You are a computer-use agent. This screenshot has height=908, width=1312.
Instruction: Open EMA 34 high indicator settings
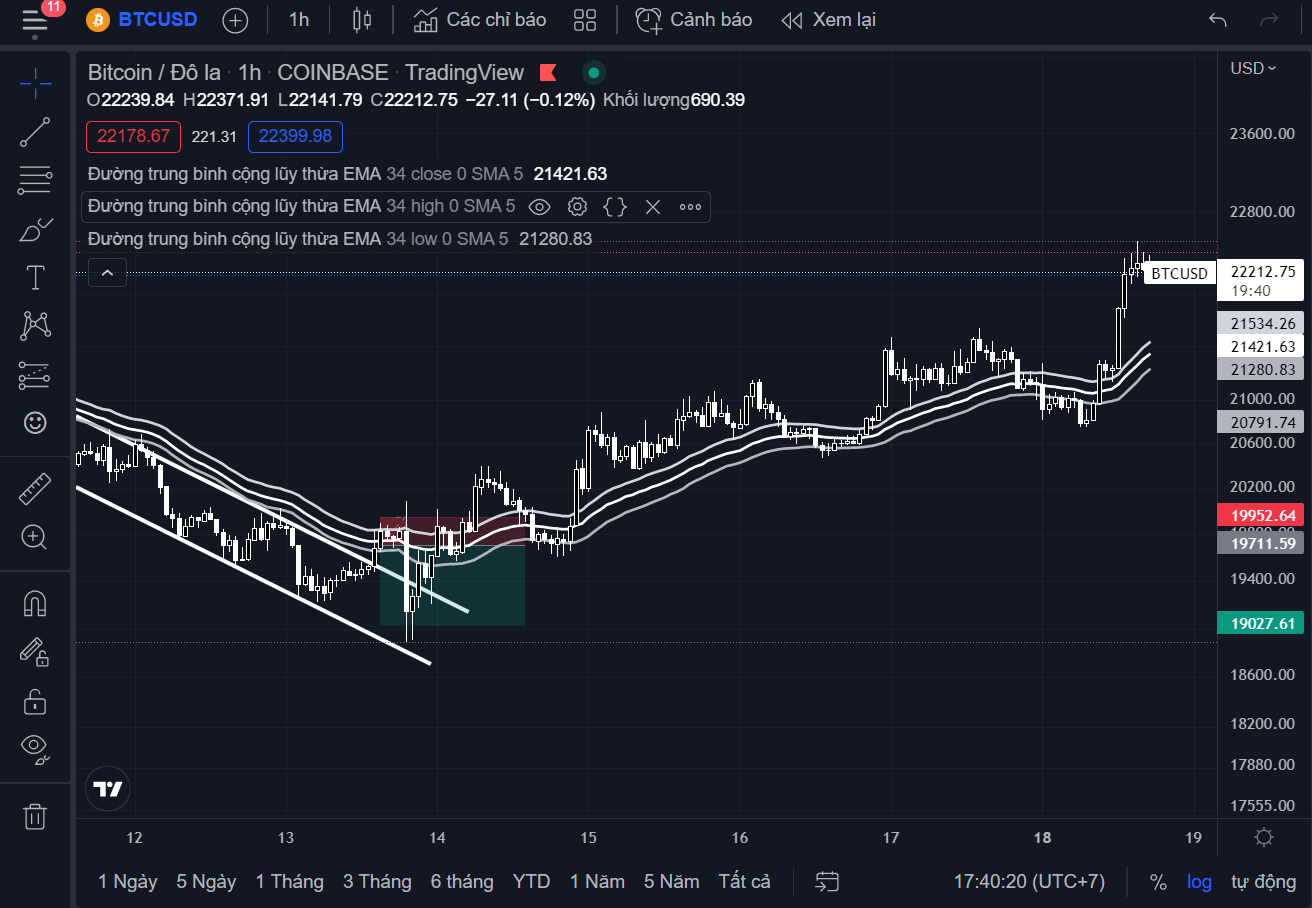[577, 207]
